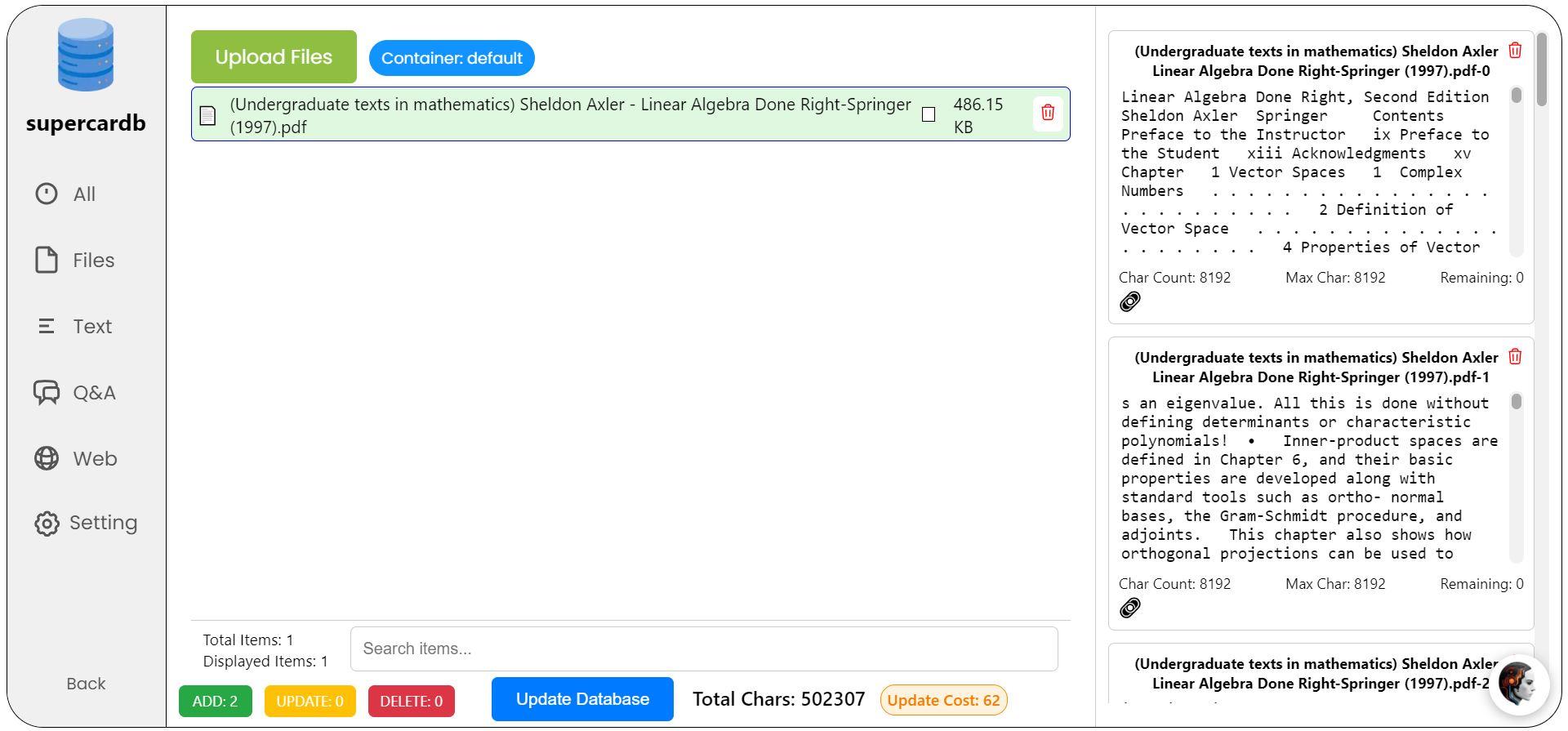Click the right panel main scrollbar

click(1542, 69)
